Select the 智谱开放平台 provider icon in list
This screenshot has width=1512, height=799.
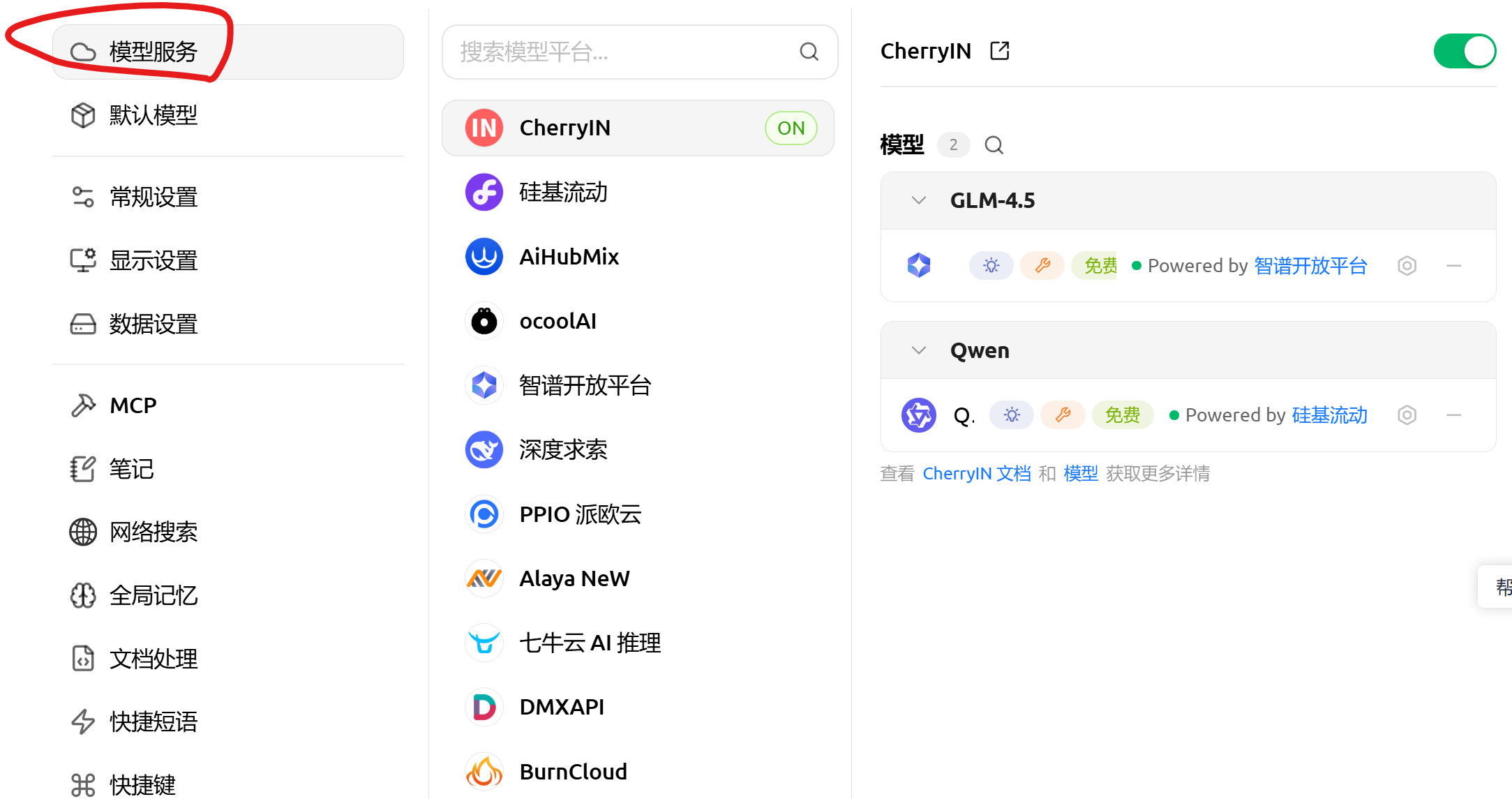484,385
